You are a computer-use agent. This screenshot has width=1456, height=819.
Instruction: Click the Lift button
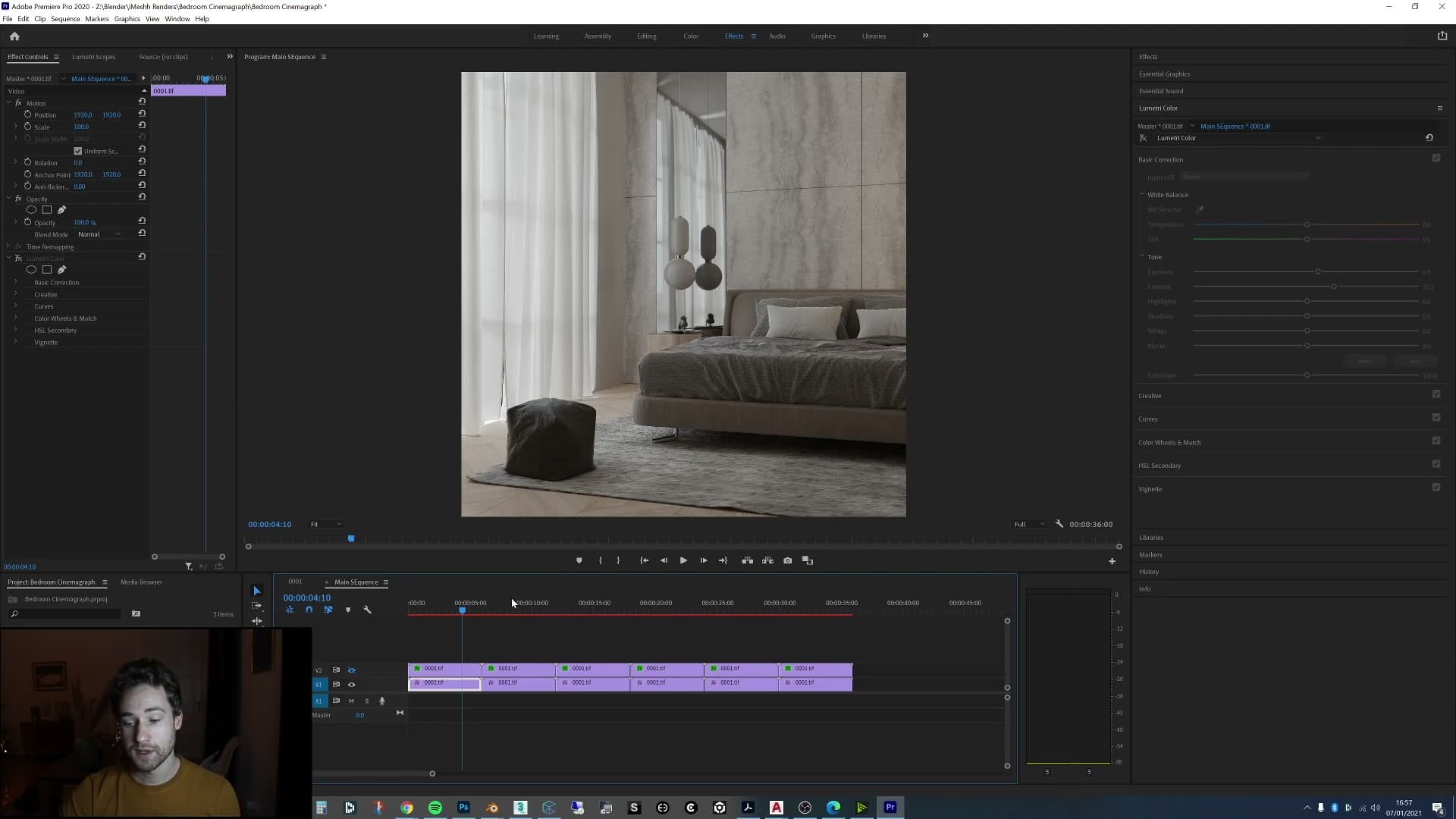pos(748,560)
